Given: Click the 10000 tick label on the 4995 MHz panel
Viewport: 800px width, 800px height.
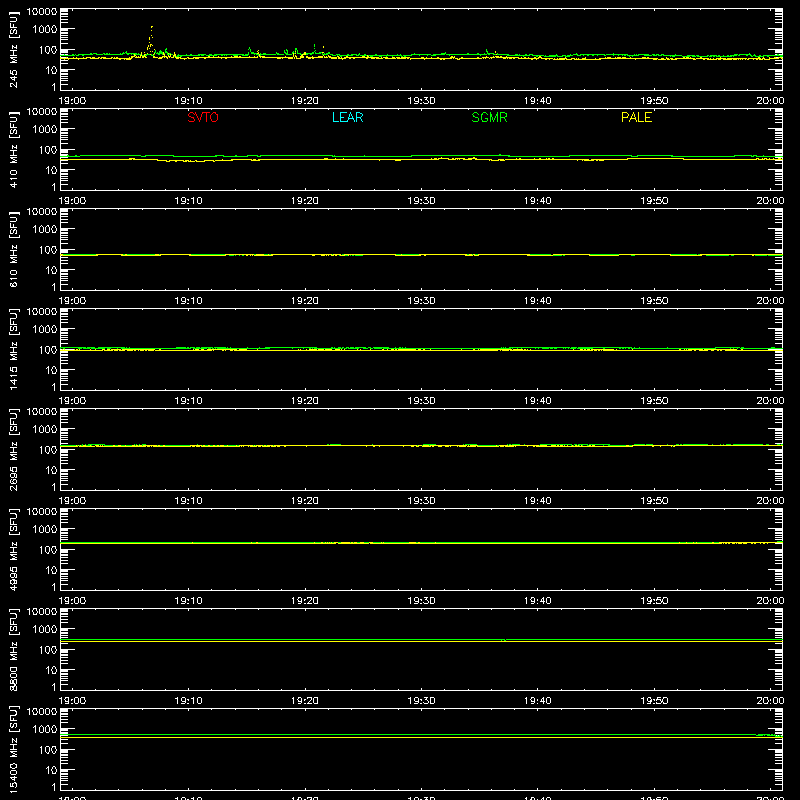Looking at the screenshot, I should click(42, 512).
